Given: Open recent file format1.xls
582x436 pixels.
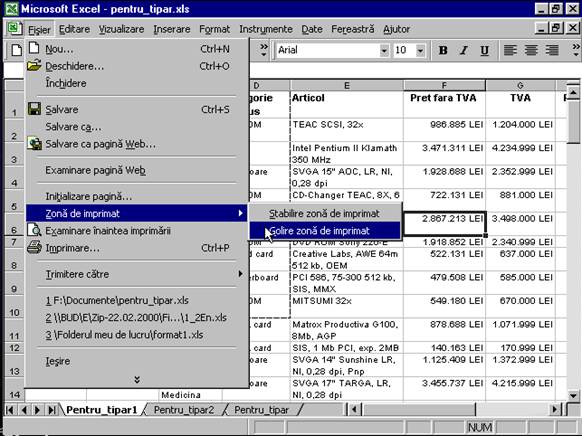Looking at the screenshot, I should pos(137,335).
